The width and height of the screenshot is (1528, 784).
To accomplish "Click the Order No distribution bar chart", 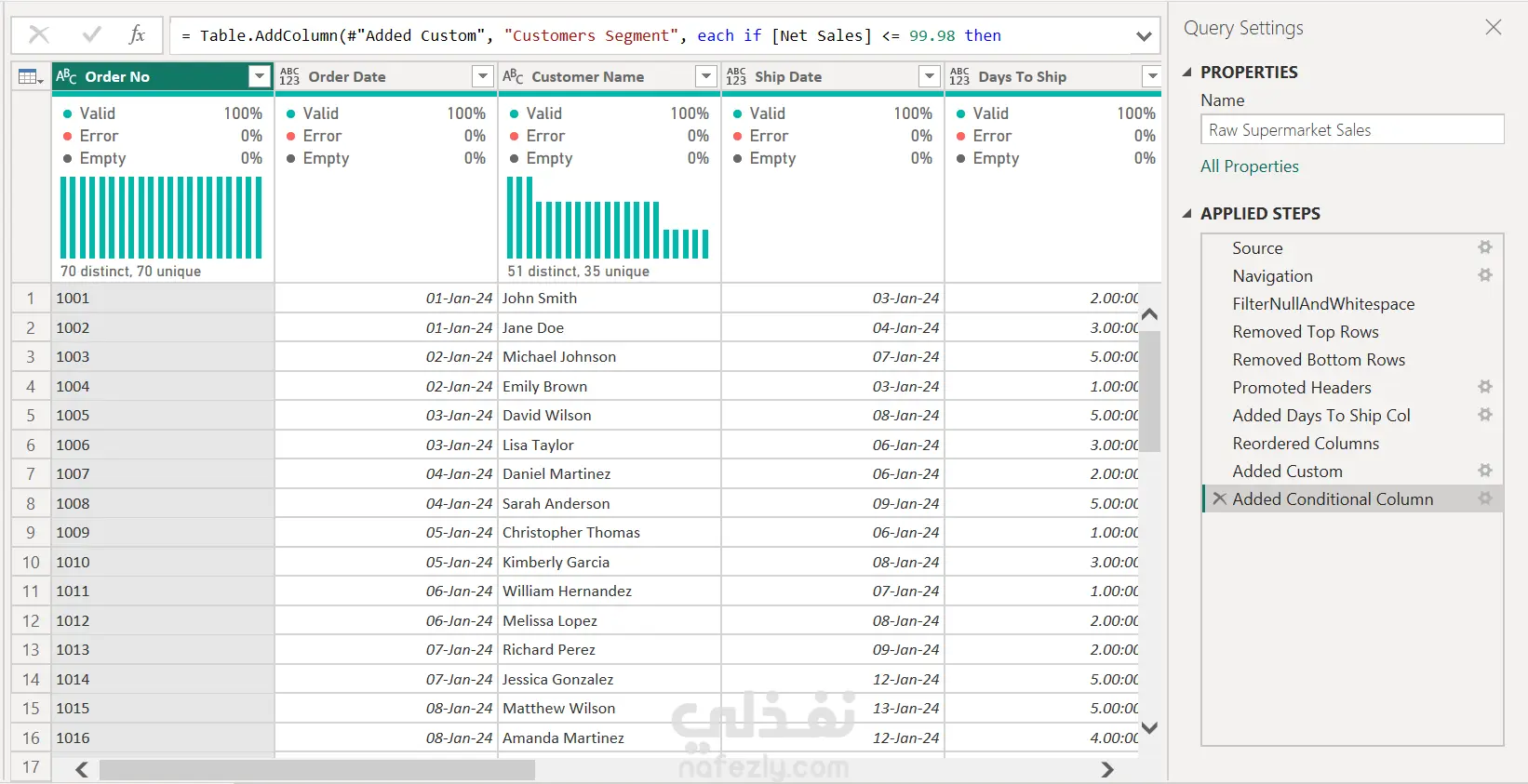I will click(161, 218).
